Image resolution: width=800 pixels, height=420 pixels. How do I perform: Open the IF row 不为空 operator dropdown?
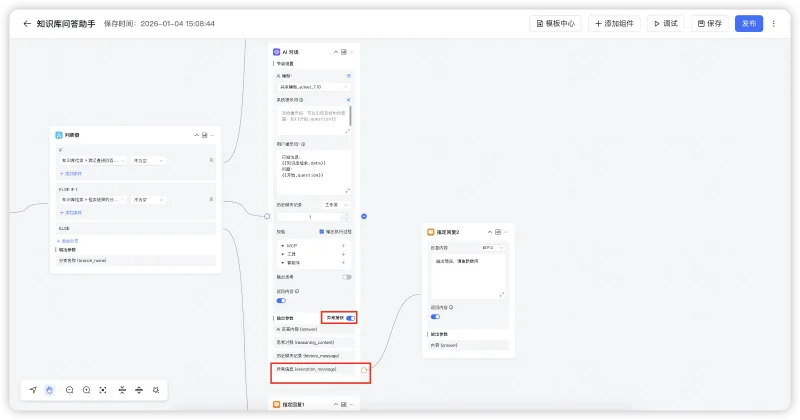pos(148,160)
